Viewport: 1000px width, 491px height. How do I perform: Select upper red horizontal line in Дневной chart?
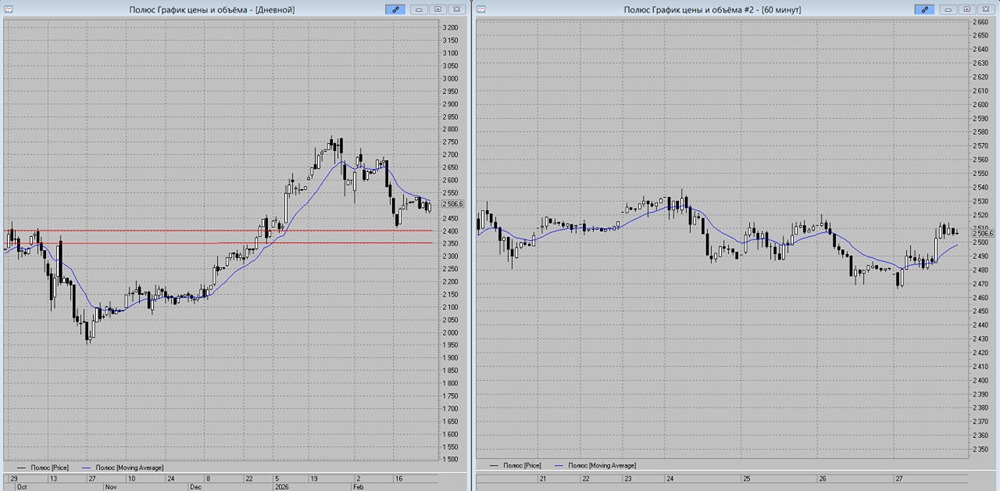pyautogui.click(x=218, y=230)
